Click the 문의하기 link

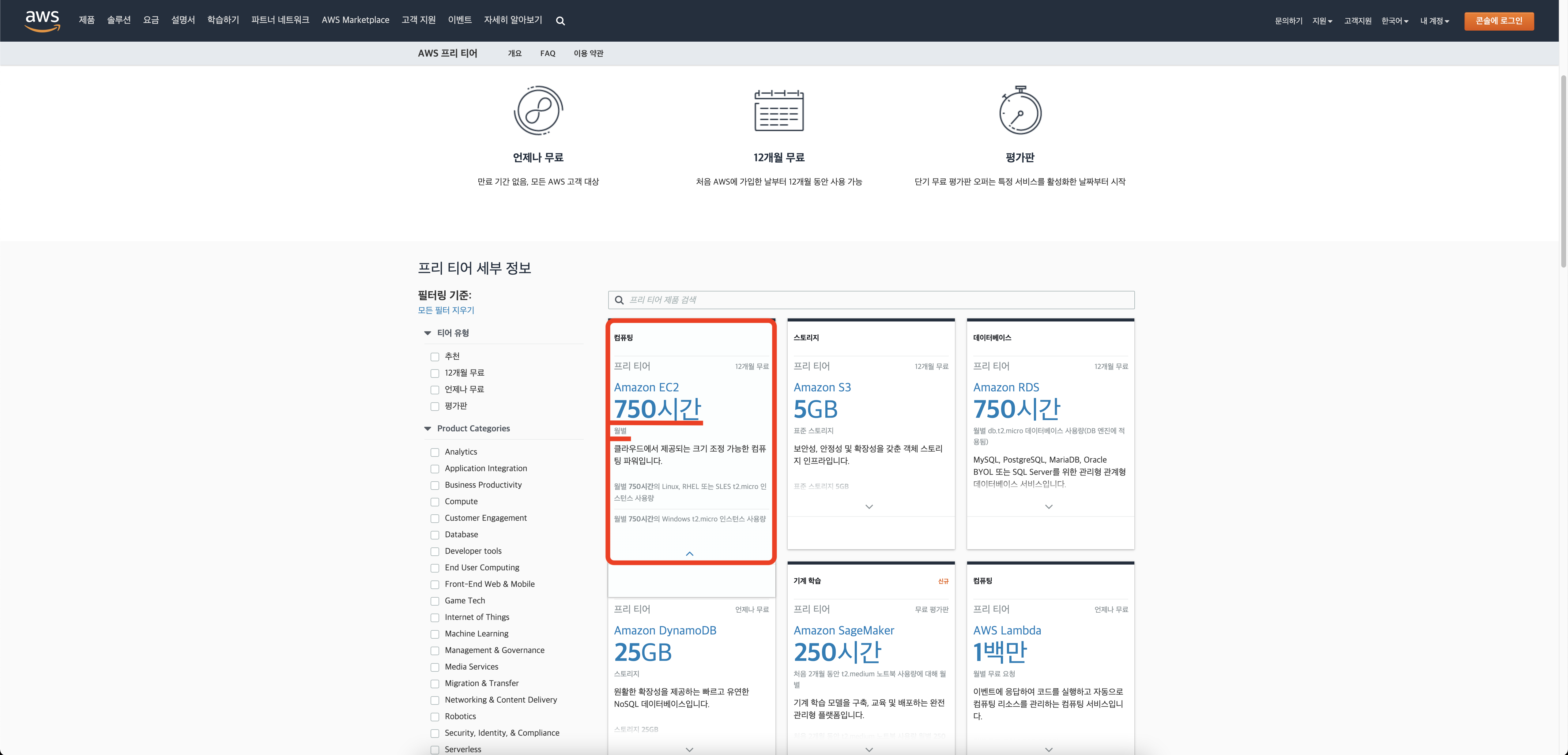click(1289, 21)
